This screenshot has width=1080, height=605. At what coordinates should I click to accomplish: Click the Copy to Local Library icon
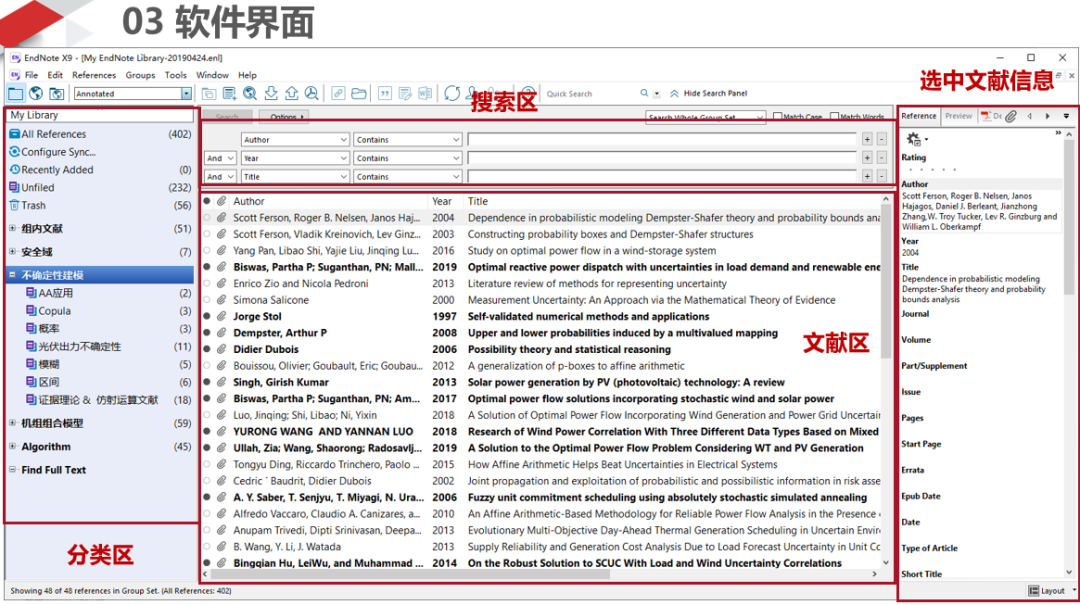[x=209, y=94]
